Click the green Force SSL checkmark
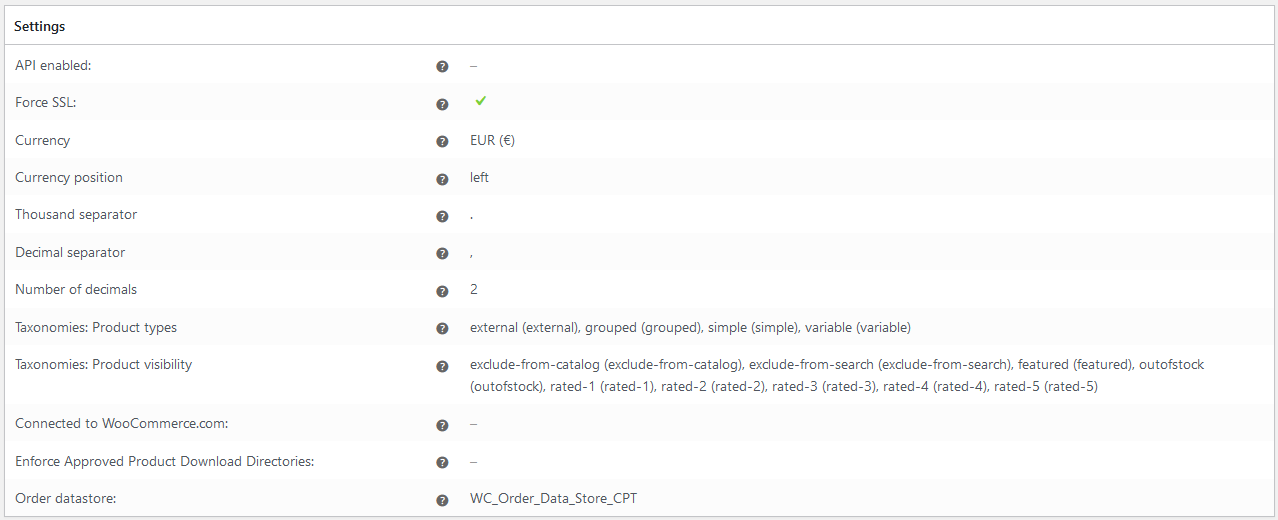 coord(481,101)
